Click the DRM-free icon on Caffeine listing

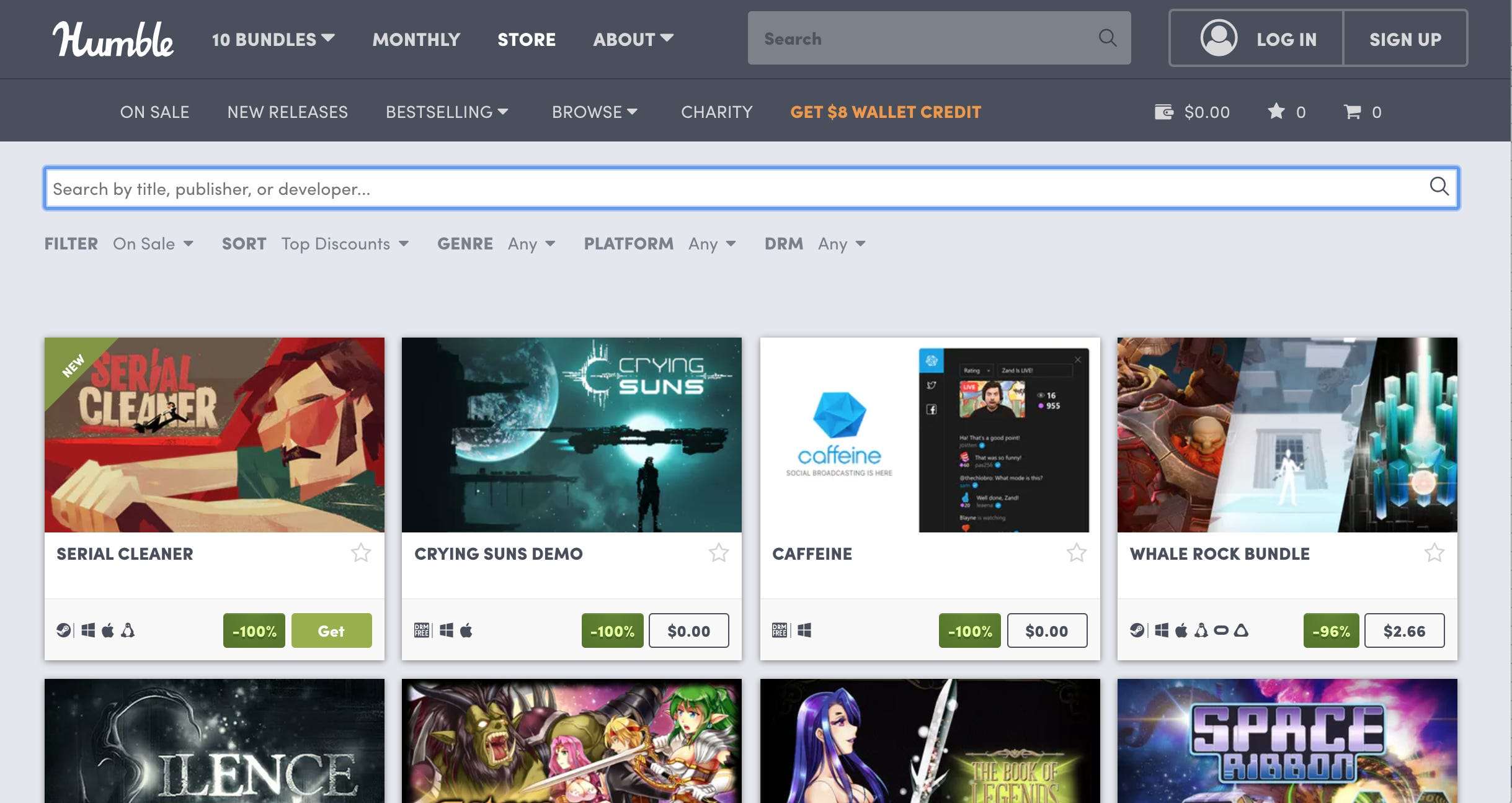click(779, 630)
